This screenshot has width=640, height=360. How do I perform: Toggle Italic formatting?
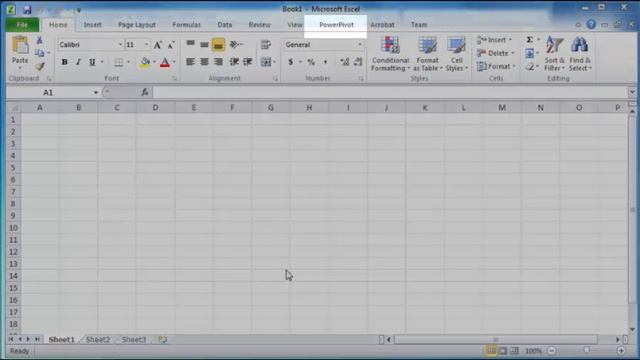click(x=78, y=62)
